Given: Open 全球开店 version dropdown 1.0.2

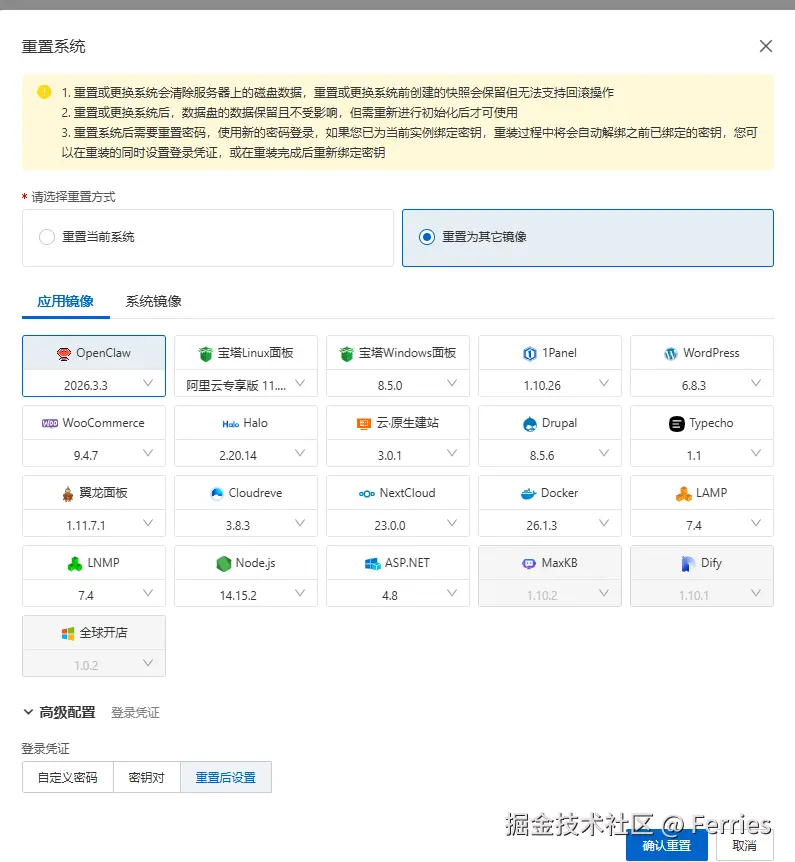Looking at the screenshot, I should tap(94, 664).
